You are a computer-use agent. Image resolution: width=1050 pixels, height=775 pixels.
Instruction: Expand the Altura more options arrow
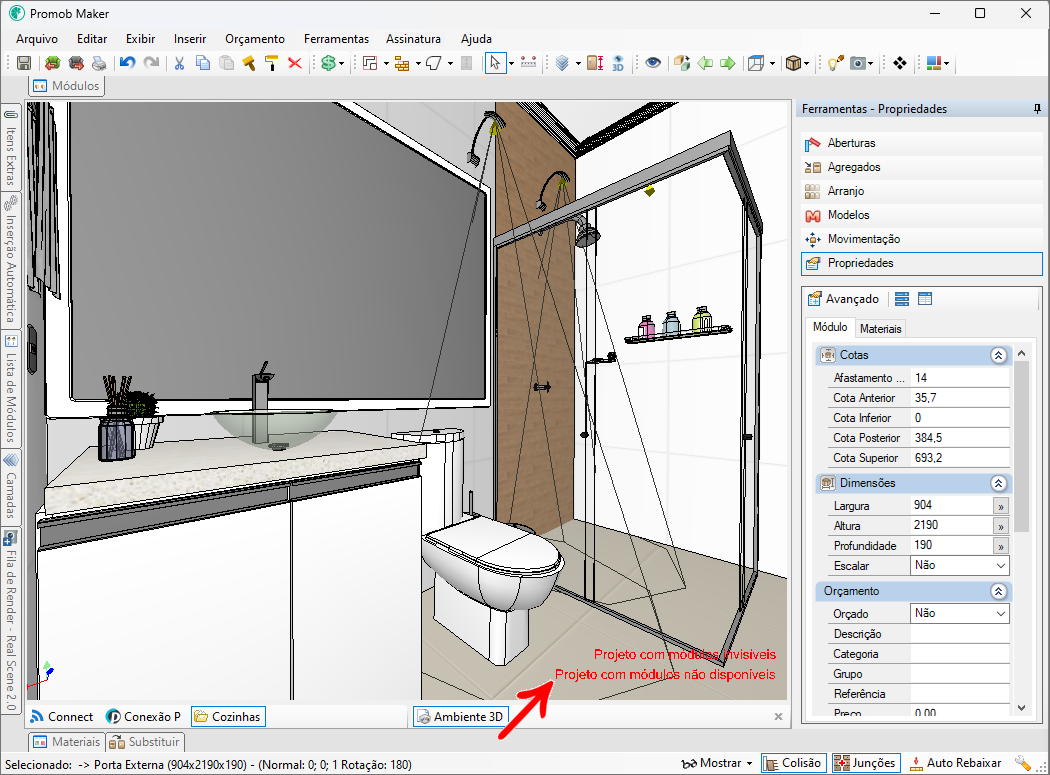(x=1000, y=526)
